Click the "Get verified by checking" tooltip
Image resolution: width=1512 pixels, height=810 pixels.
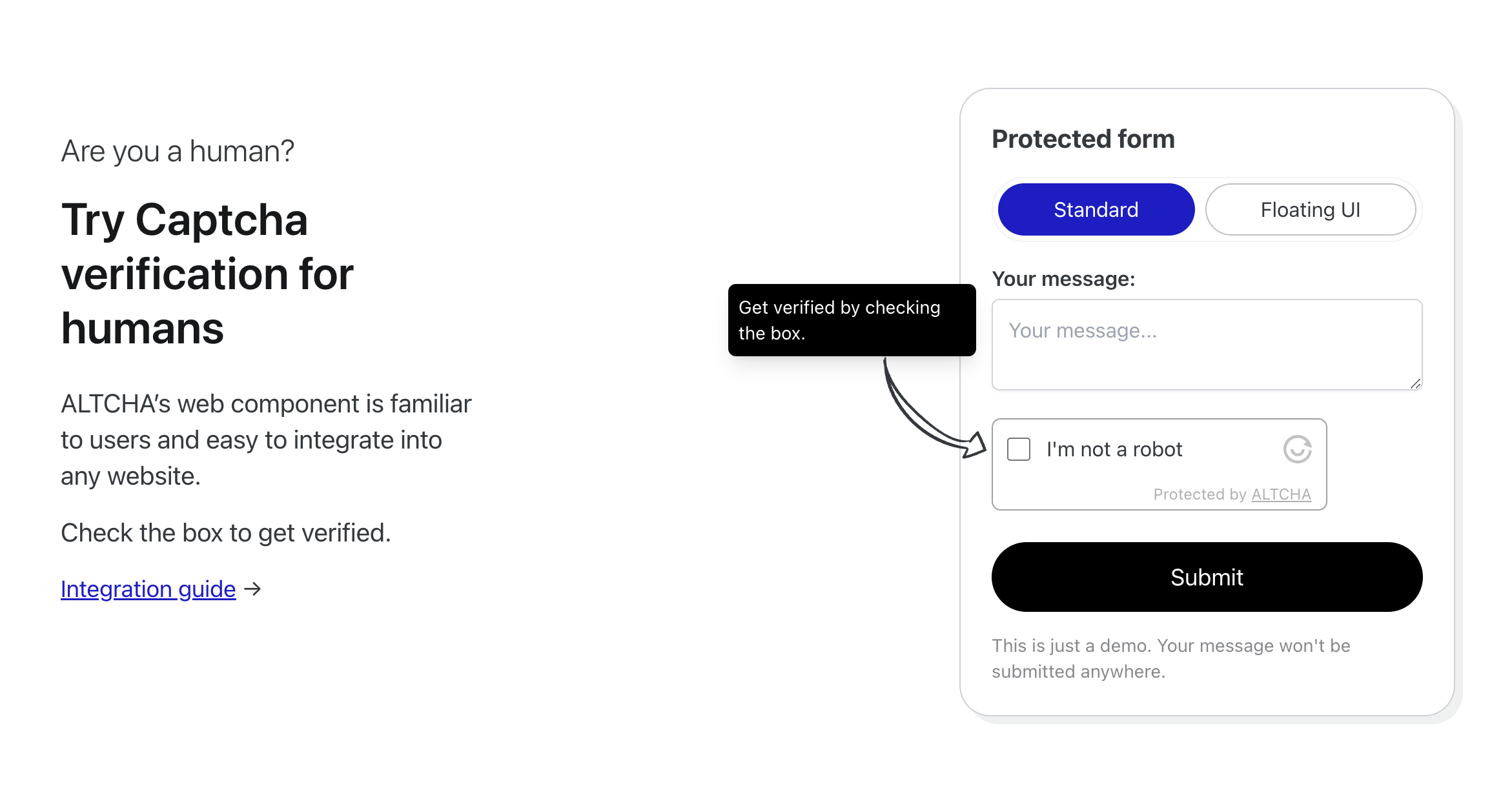pos(851,320)
